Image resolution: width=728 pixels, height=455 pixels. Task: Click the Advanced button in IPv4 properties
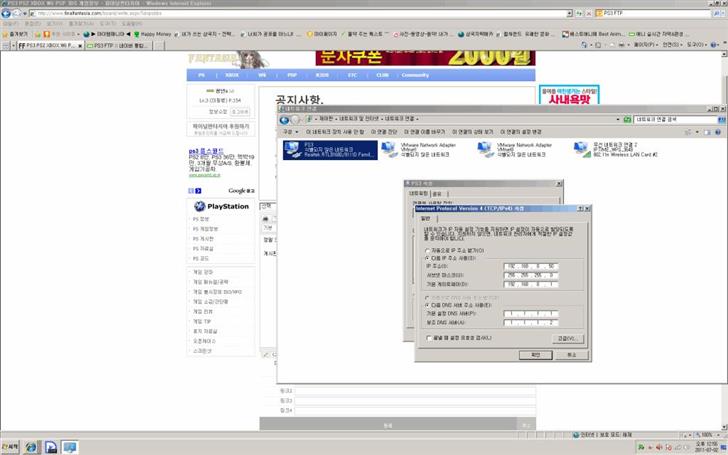coord(567,338)
